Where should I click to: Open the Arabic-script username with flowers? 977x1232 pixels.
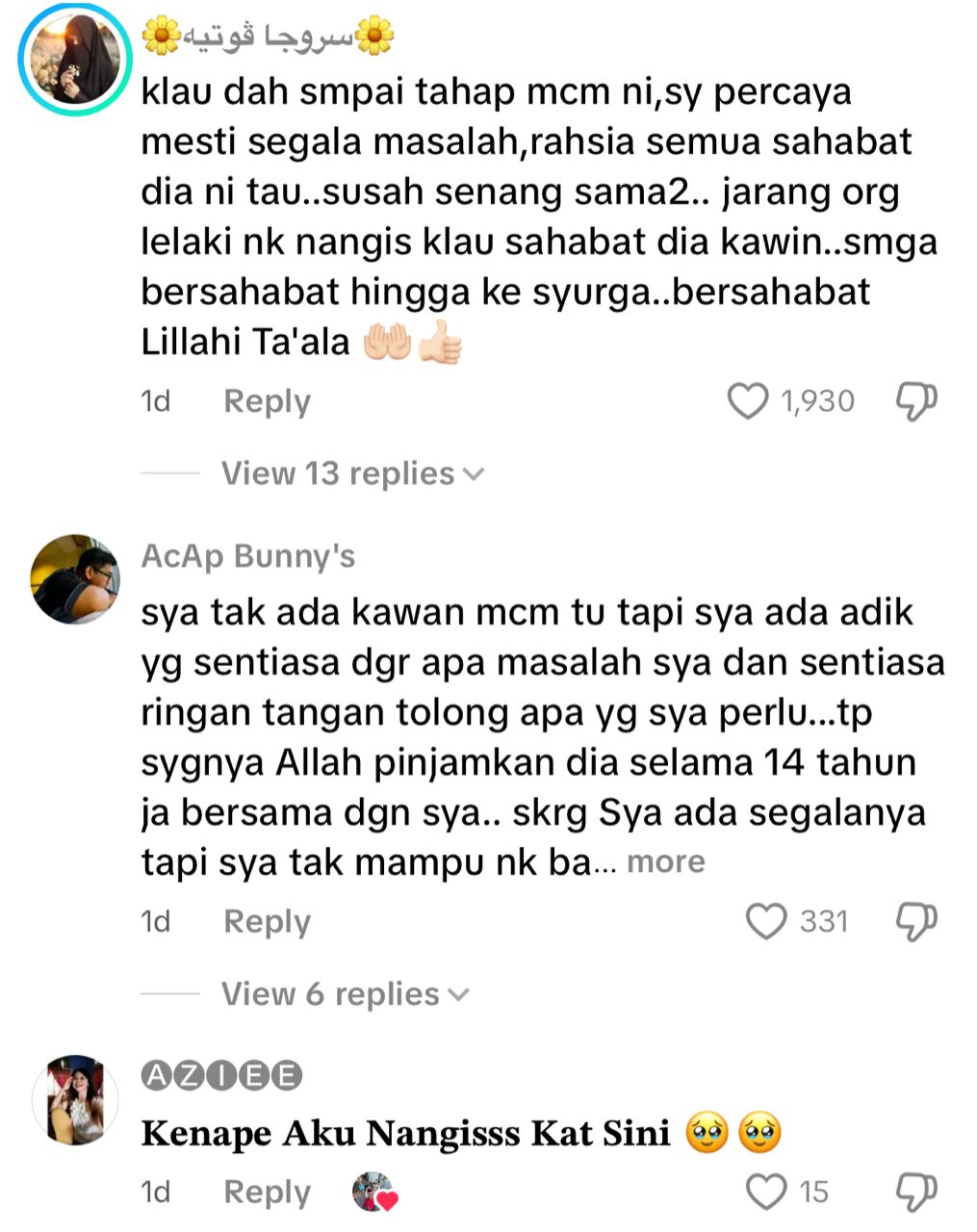click(x=268, y=37)
